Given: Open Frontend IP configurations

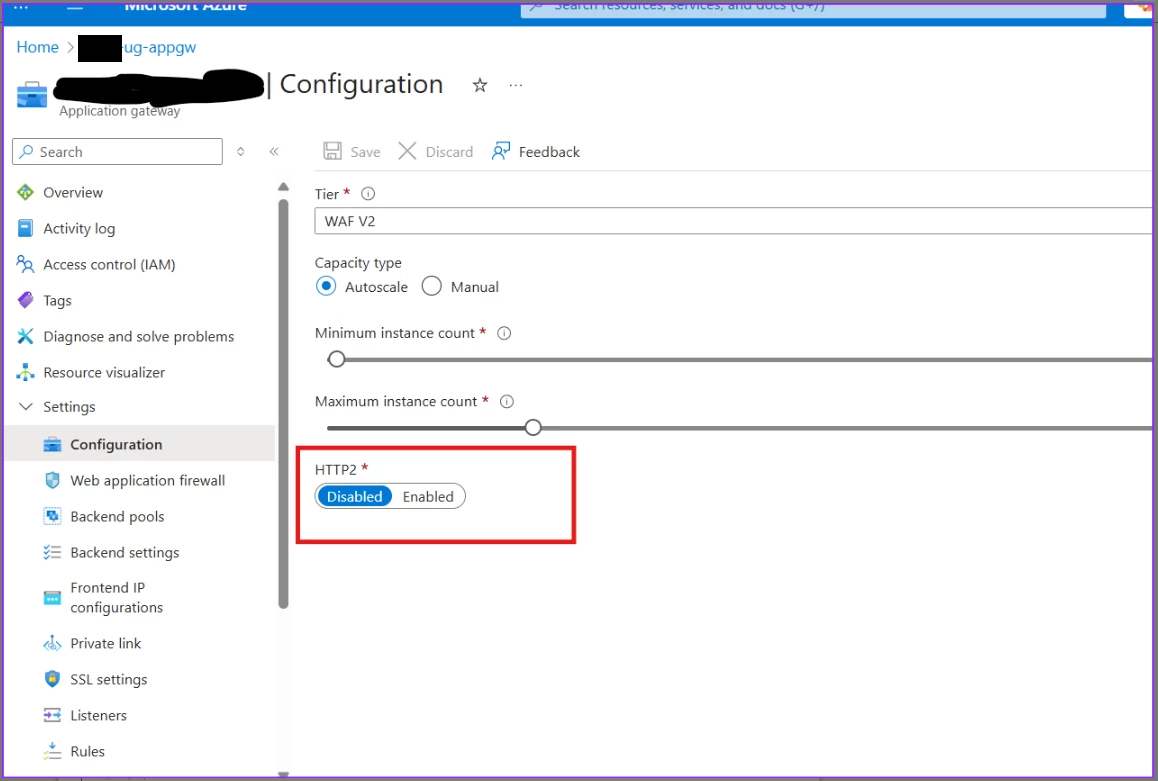Looking at the screenshot, I should point(117,598).
